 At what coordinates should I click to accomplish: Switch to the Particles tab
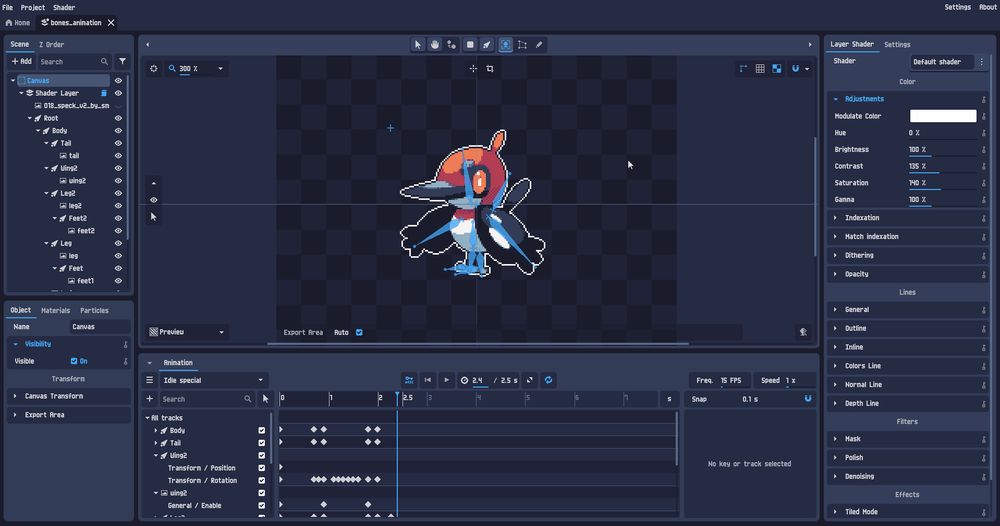click(94, 310)
